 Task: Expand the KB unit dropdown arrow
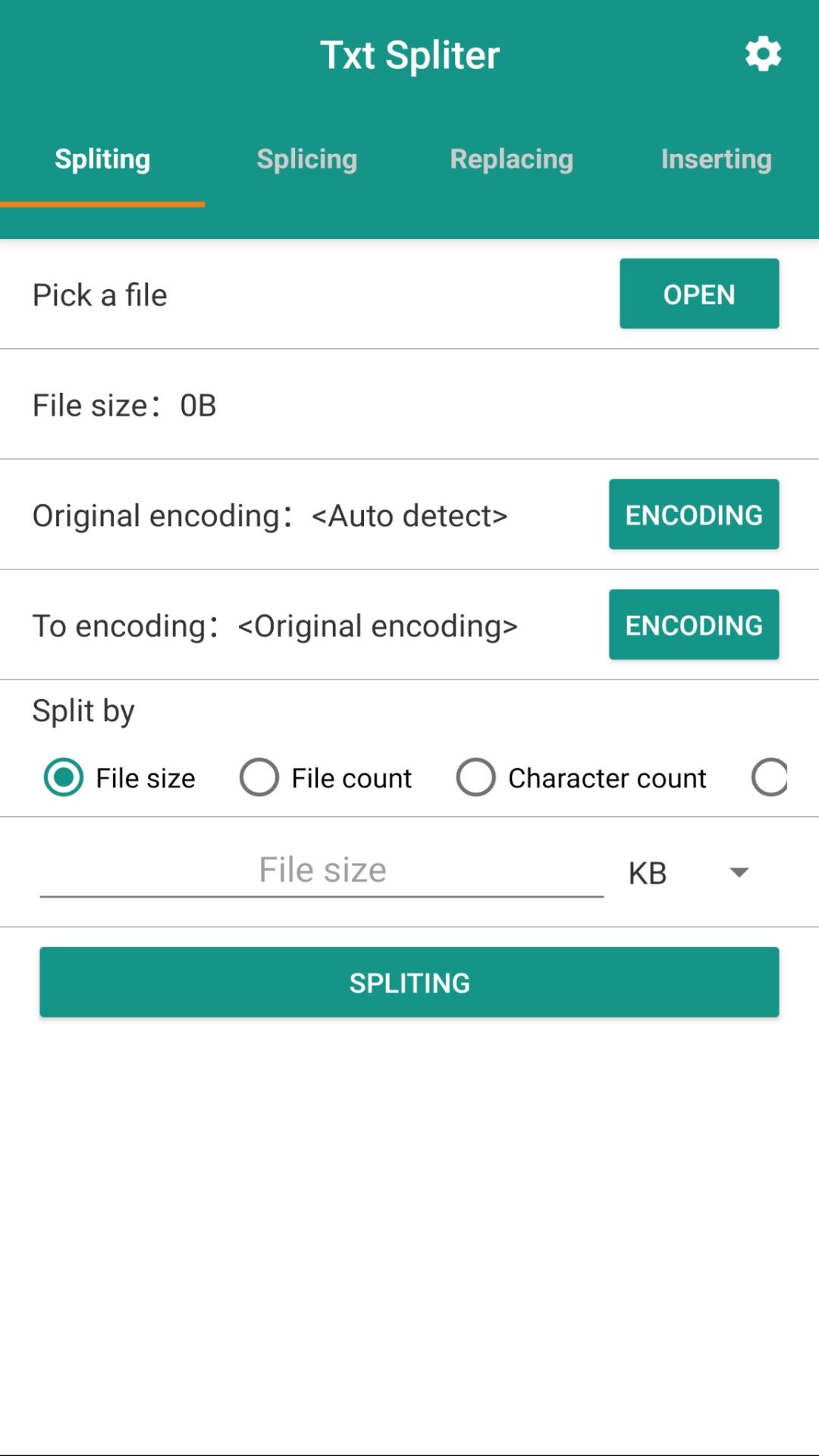pyautogui.click(x=739, y=873)
